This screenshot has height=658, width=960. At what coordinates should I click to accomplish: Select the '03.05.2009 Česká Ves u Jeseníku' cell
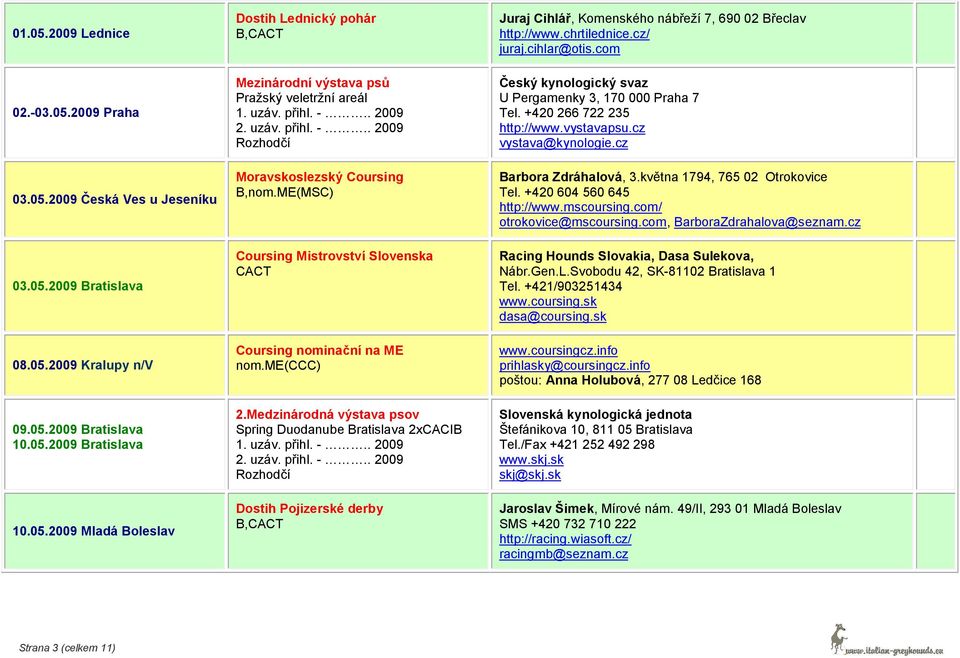coord(115,200)
